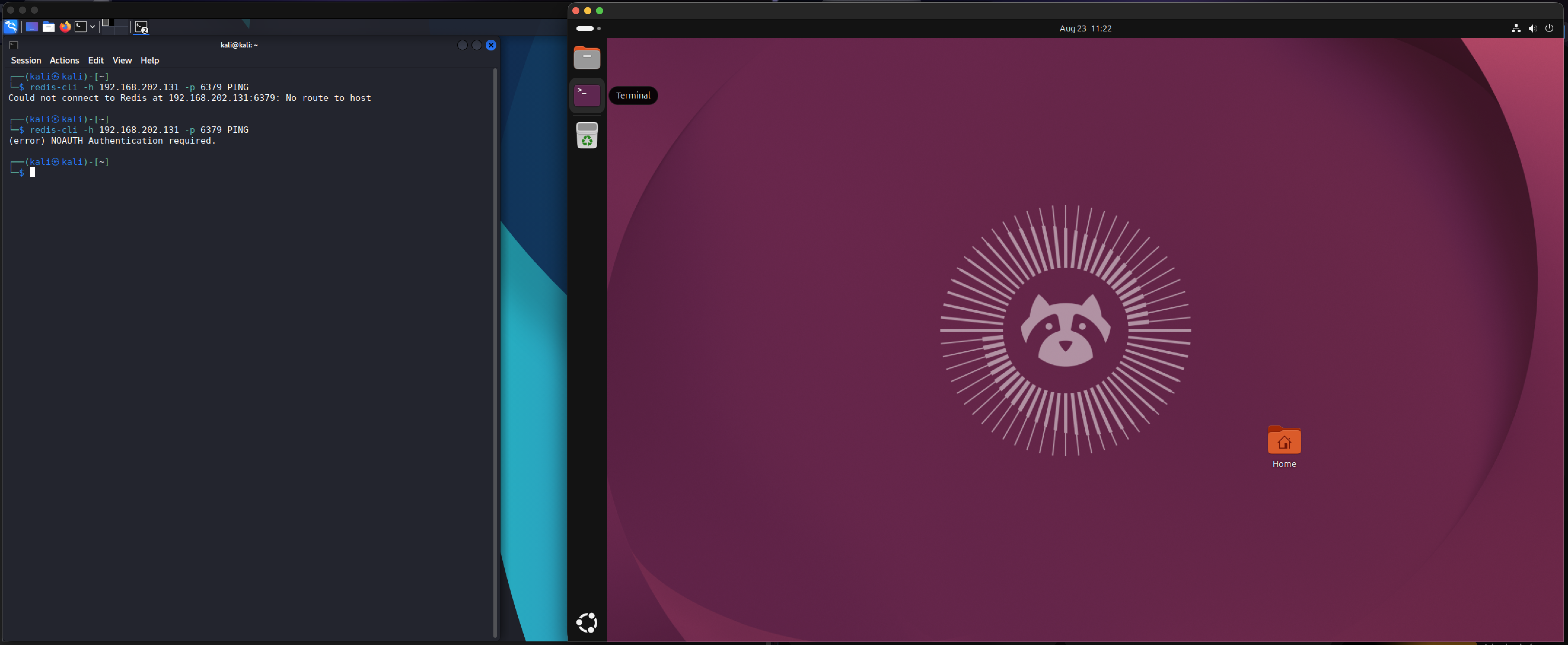Image resolution: width=1568 pixels, height=645 pixels.
Task: Minimize the kali@kali terminal window
Action: point(463,45)
